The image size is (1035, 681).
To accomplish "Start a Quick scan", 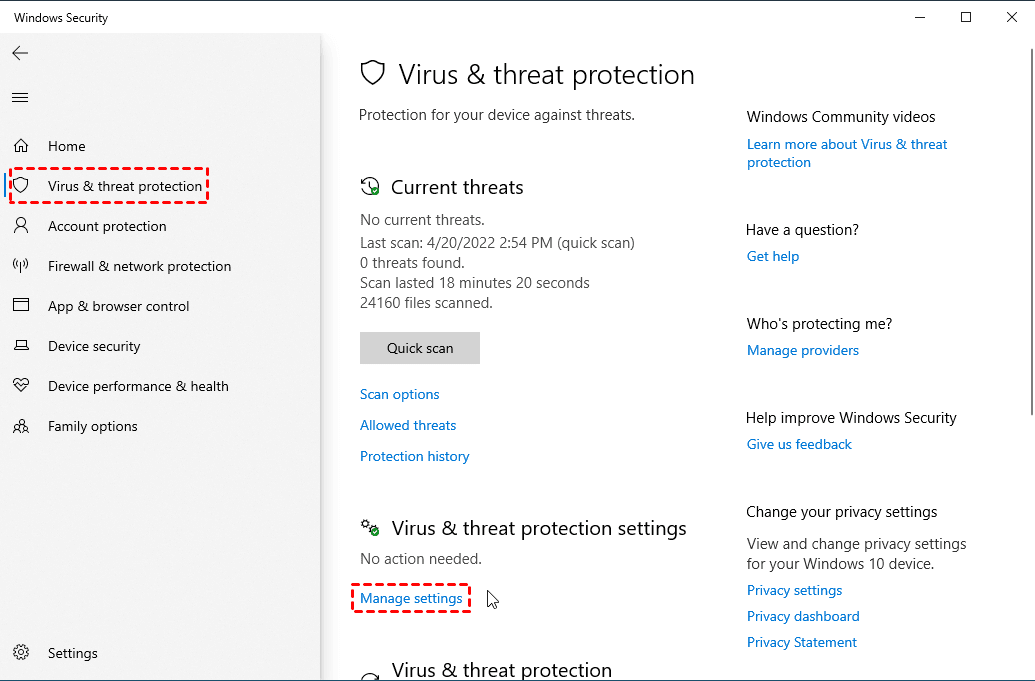I will coord(420,348).
